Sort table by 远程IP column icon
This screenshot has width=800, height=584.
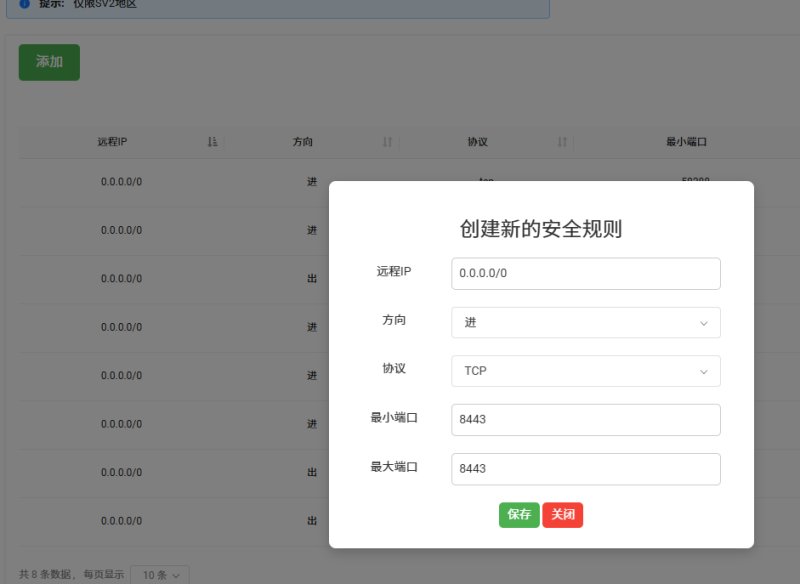tap(212, 142)
